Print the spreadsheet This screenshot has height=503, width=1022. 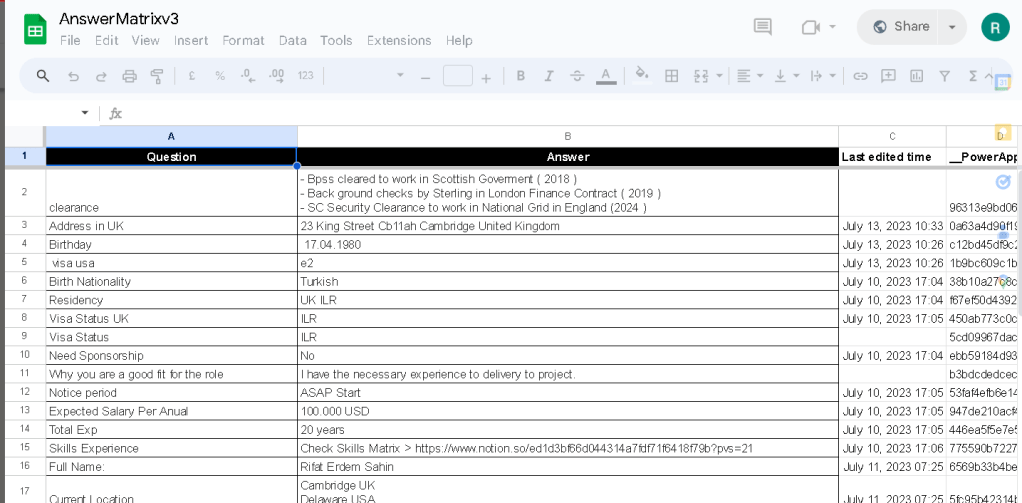tap(130, 76)
